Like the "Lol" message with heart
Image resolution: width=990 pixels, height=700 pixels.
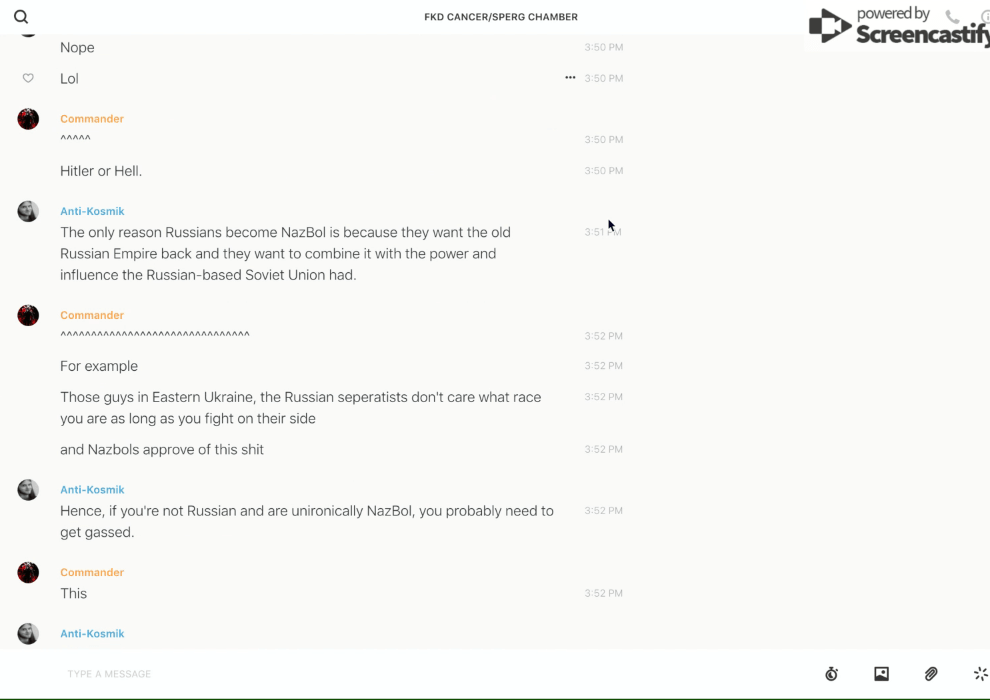[x=28, y=78]
